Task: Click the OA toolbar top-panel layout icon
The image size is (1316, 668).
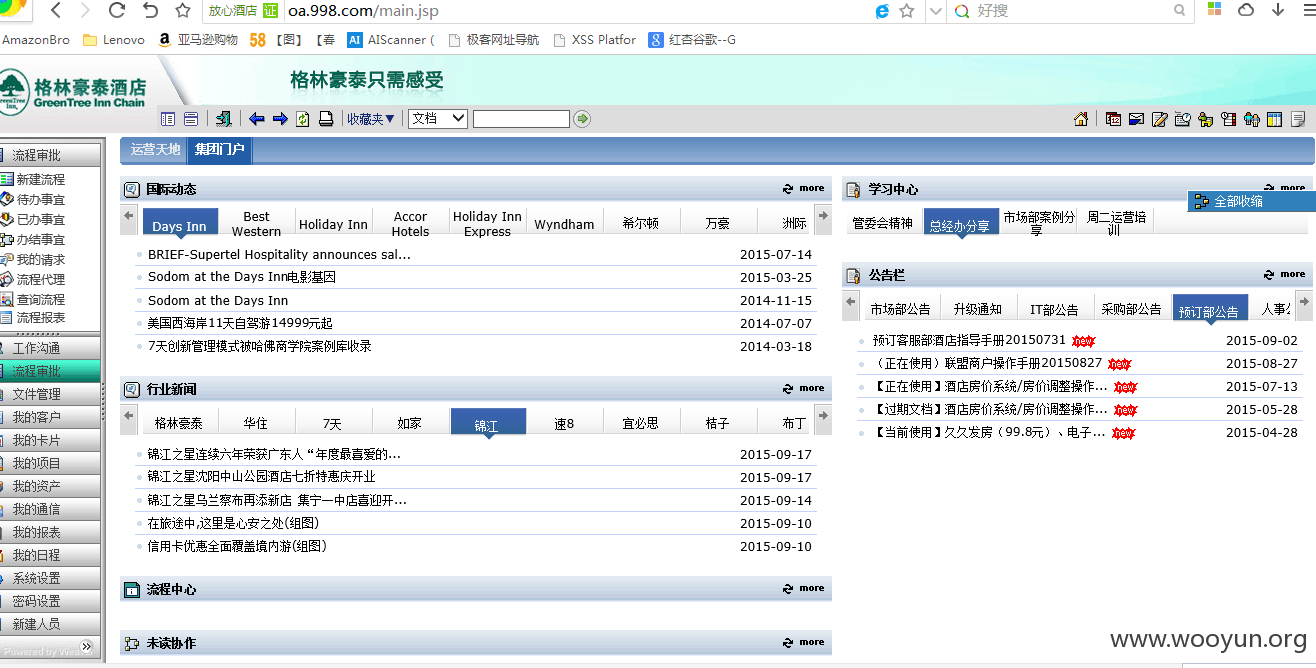Action: [191, 119]
